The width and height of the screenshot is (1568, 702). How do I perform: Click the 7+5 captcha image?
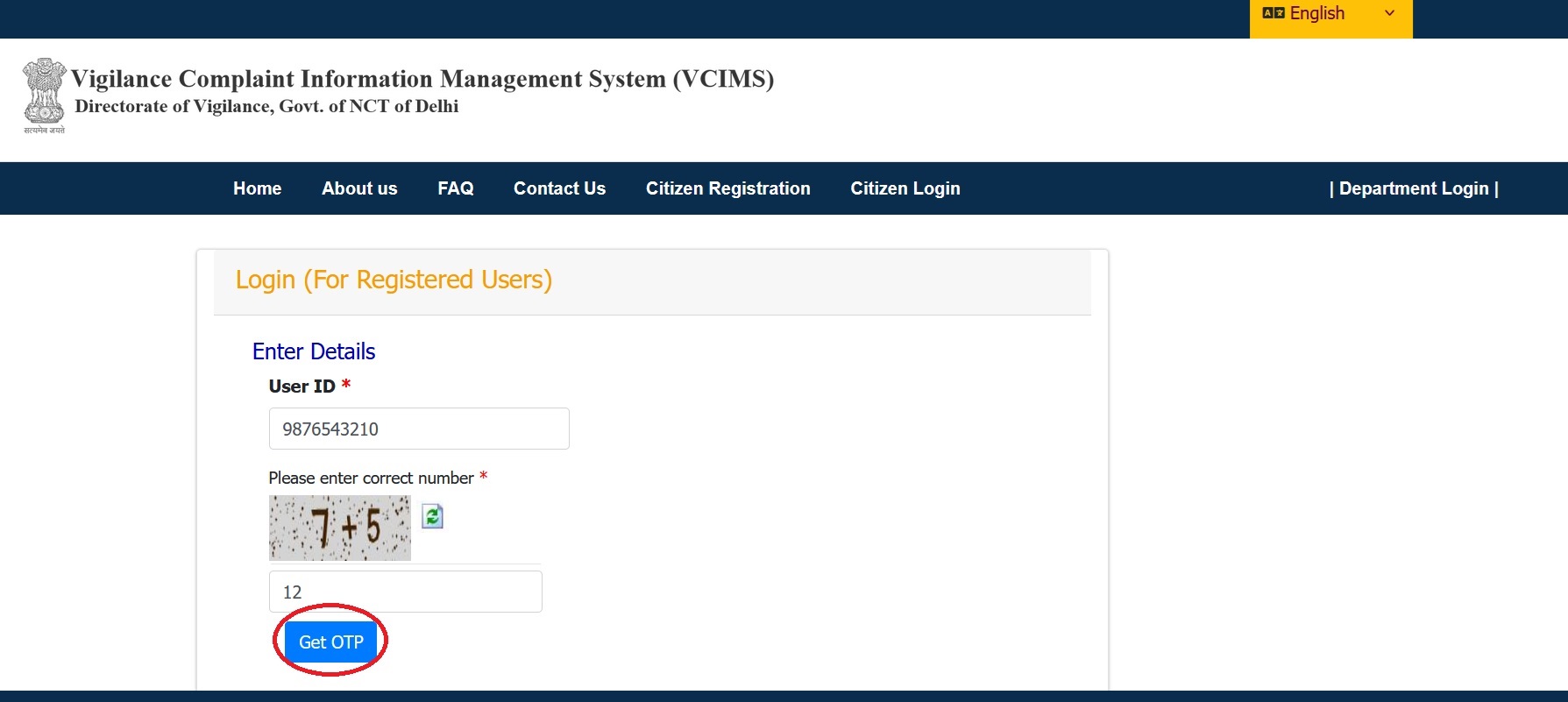pos(339,528)
